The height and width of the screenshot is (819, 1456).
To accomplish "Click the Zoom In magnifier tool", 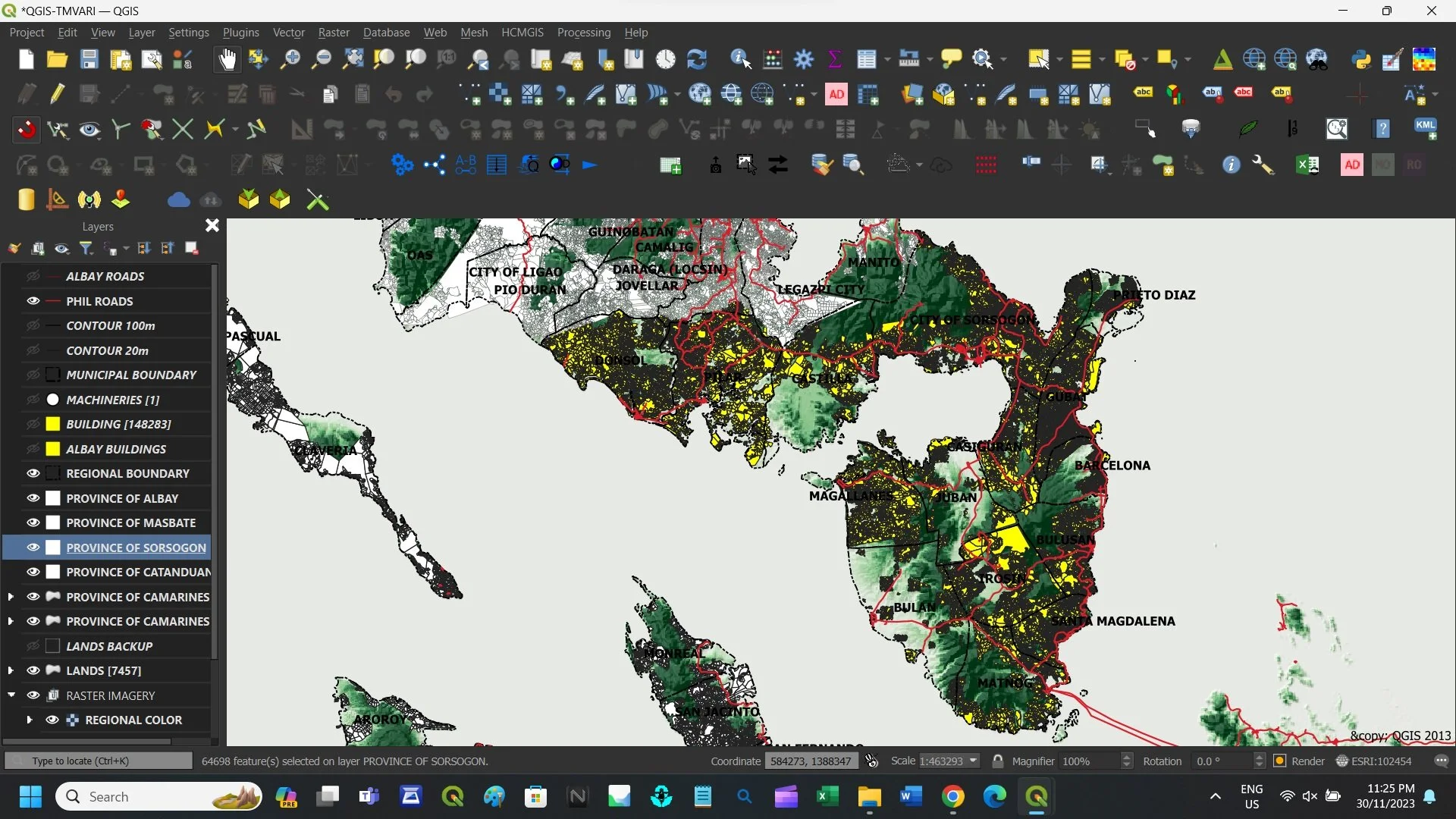I will (x=290, y=59).
